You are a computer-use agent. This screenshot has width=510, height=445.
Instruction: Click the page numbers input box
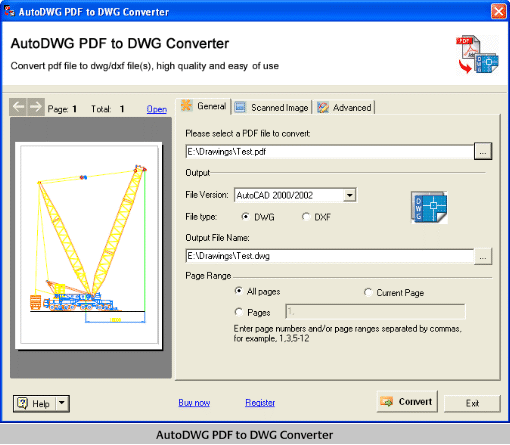tap(375, 312)
